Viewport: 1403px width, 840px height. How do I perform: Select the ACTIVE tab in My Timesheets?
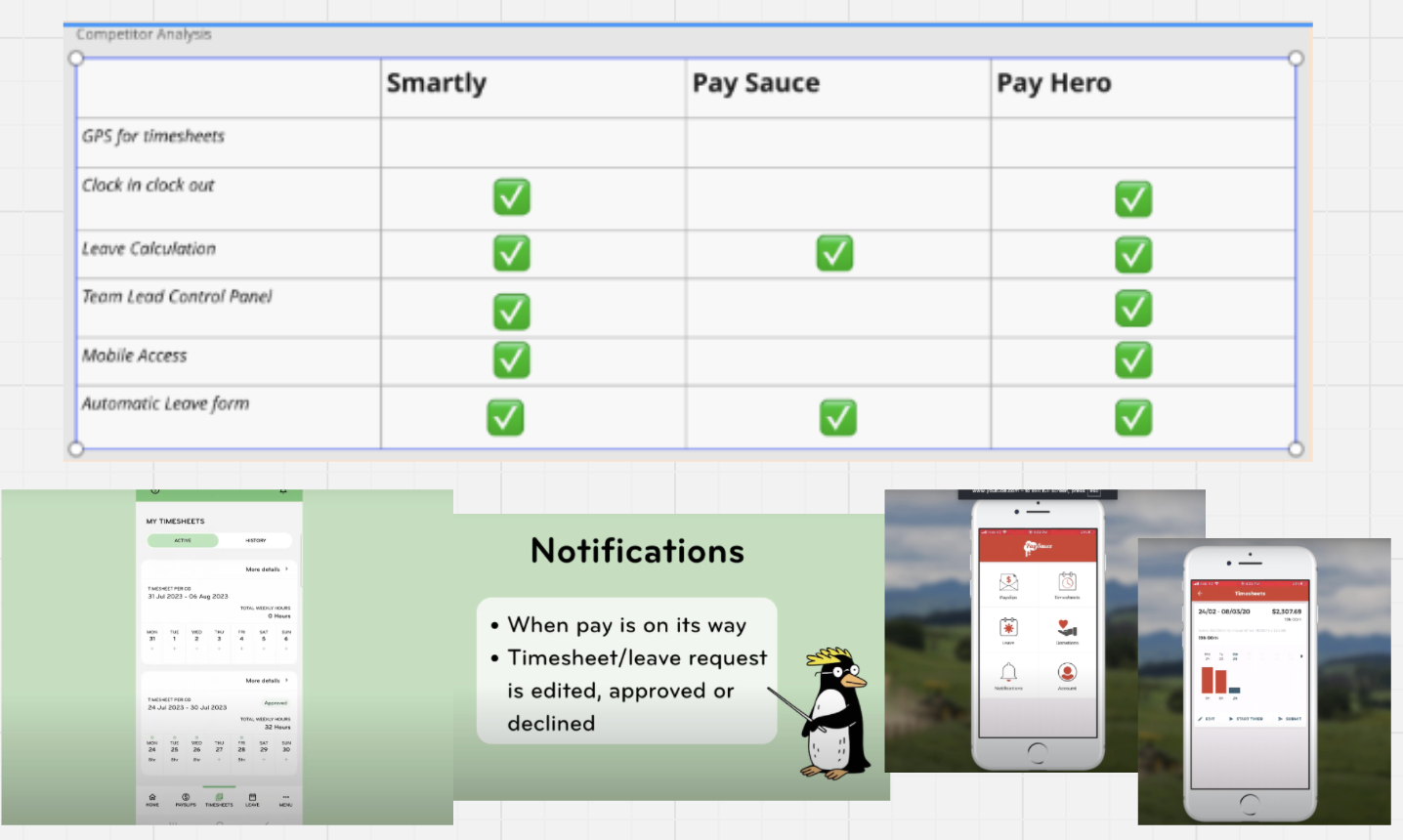(x=183, y=540)
